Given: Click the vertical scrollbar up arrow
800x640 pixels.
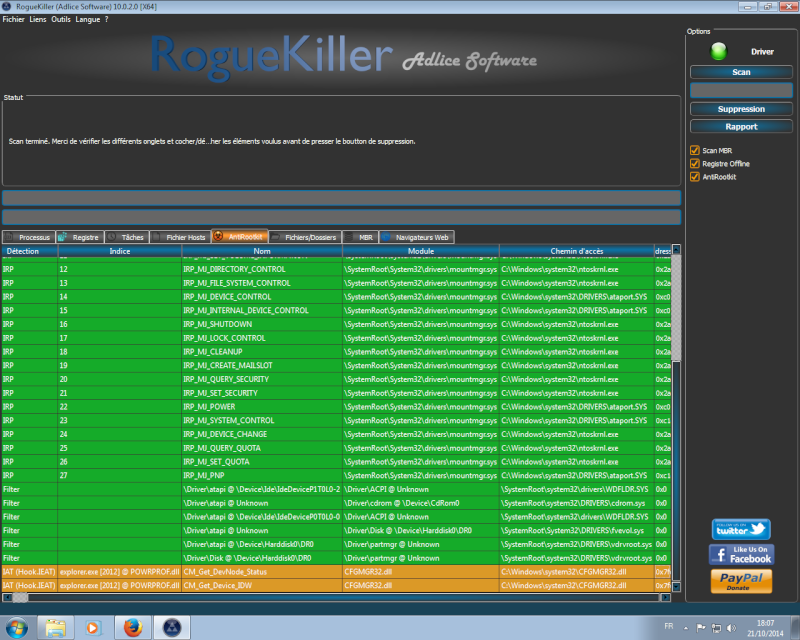Looking at the screenshot, I should [676, 250].
